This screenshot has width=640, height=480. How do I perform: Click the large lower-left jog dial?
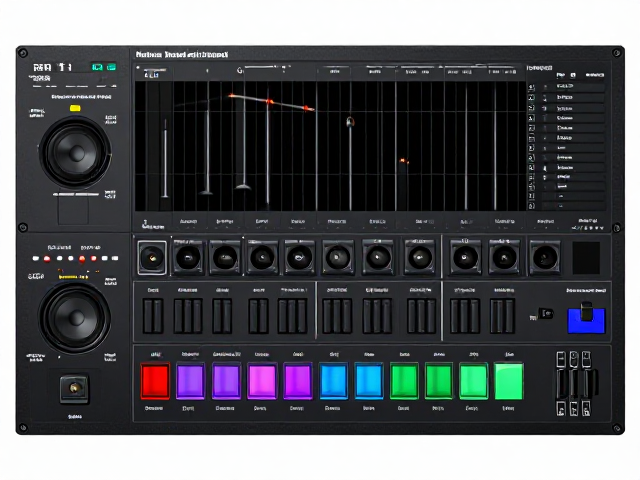(76, 318)
